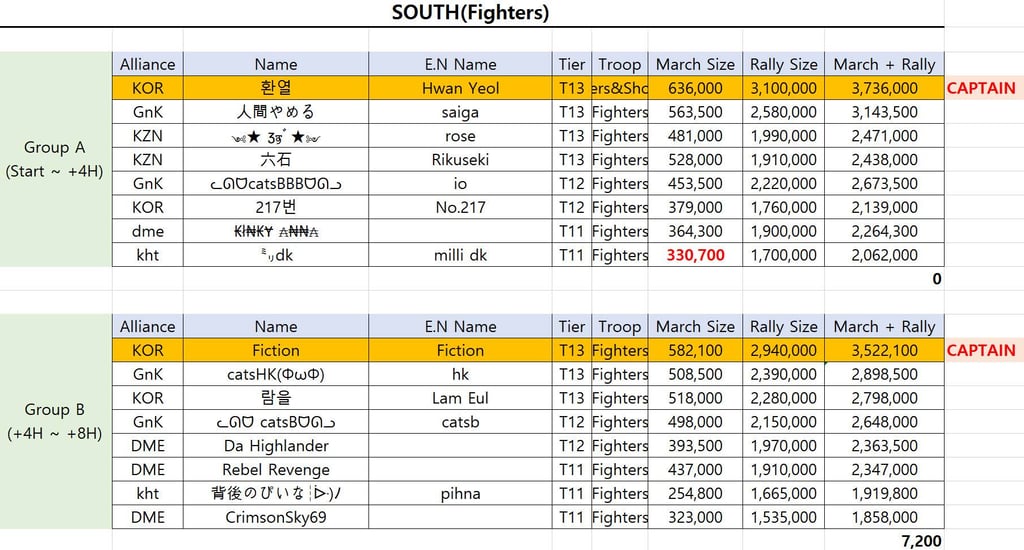
Task: Select the 7,200 total cell
Action: [x=920, y=541]
